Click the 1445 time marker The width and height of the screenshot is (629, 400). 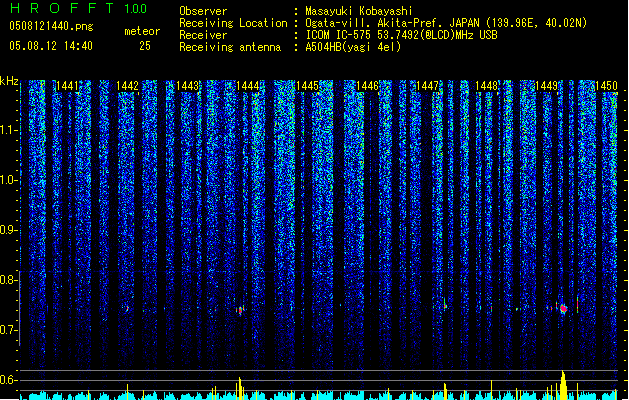[307, 86]
